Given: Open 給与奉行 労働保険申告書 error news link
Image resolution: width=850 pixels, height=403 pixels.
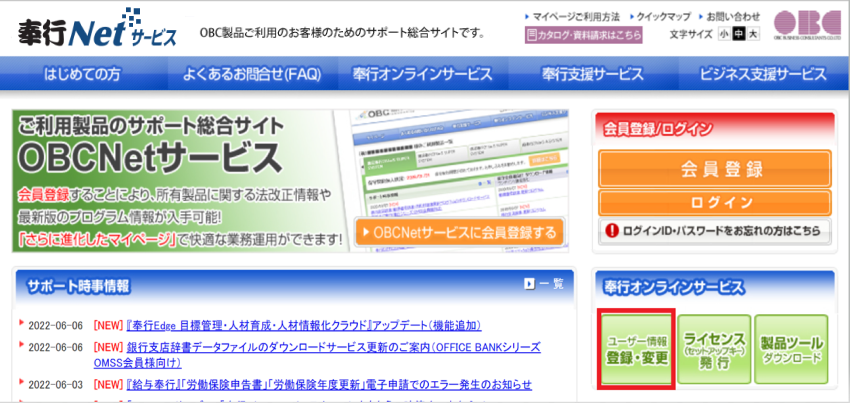Looking at the screenshot, I should pos(329,385).
